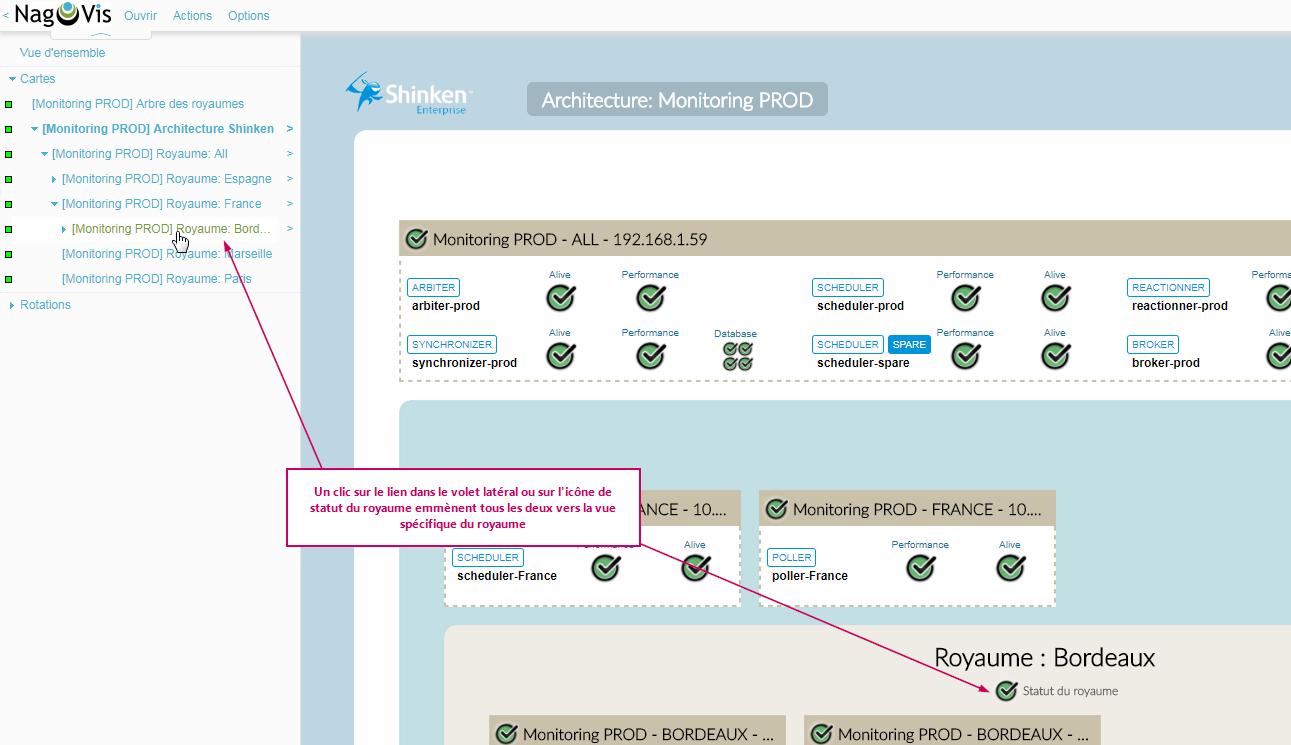
Task: Click the synchronizer-prod Performance status icon
Action: pos(651,356)
